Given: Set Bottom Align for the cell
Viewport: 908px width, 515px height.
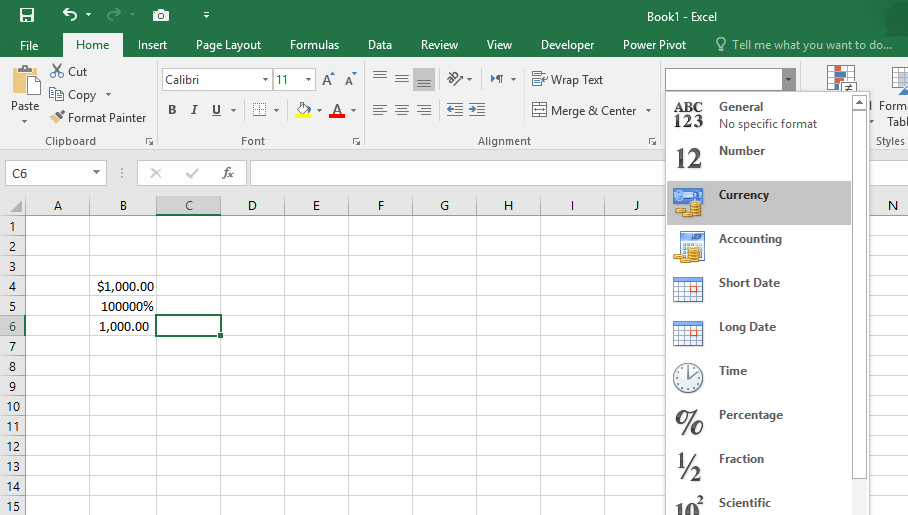Looking at the screenshot, I should (x=424, y=79).
